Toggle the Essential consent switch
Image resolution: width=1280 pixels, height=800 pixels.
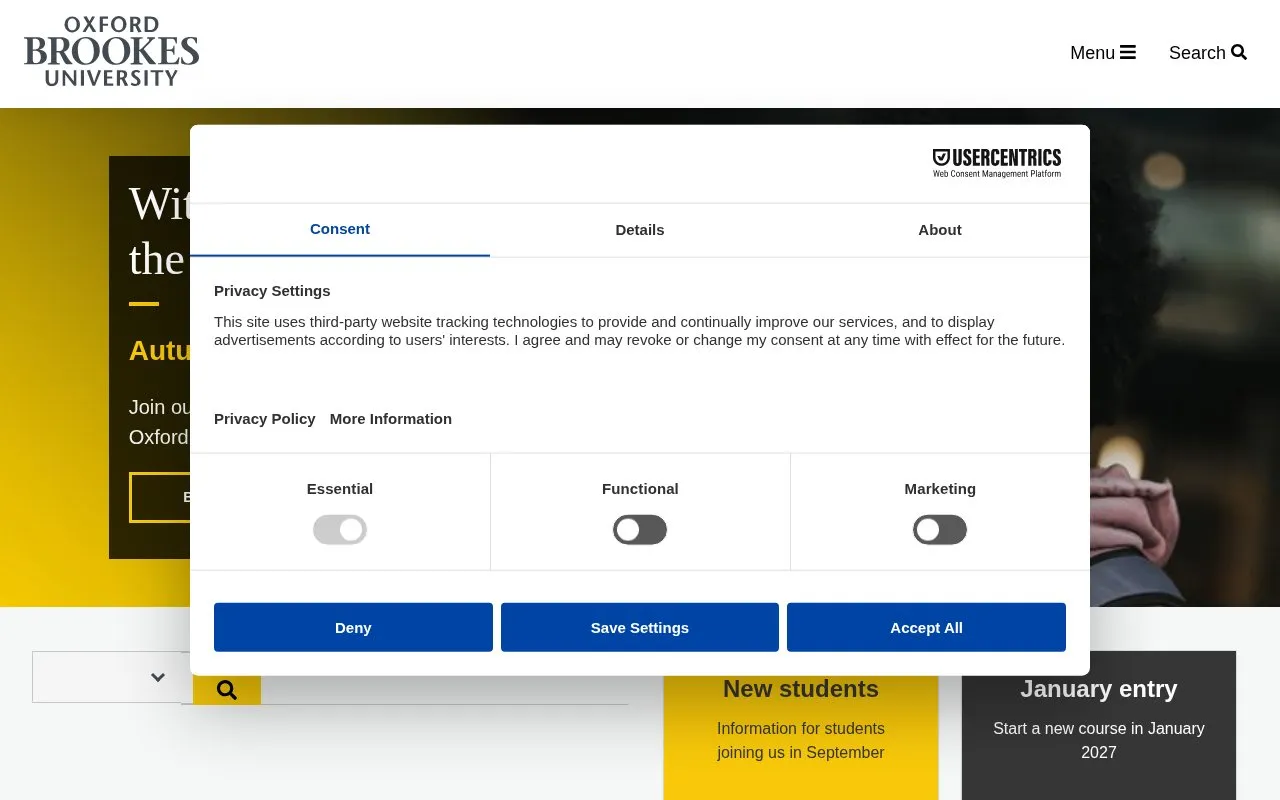[x=340, y=530]
